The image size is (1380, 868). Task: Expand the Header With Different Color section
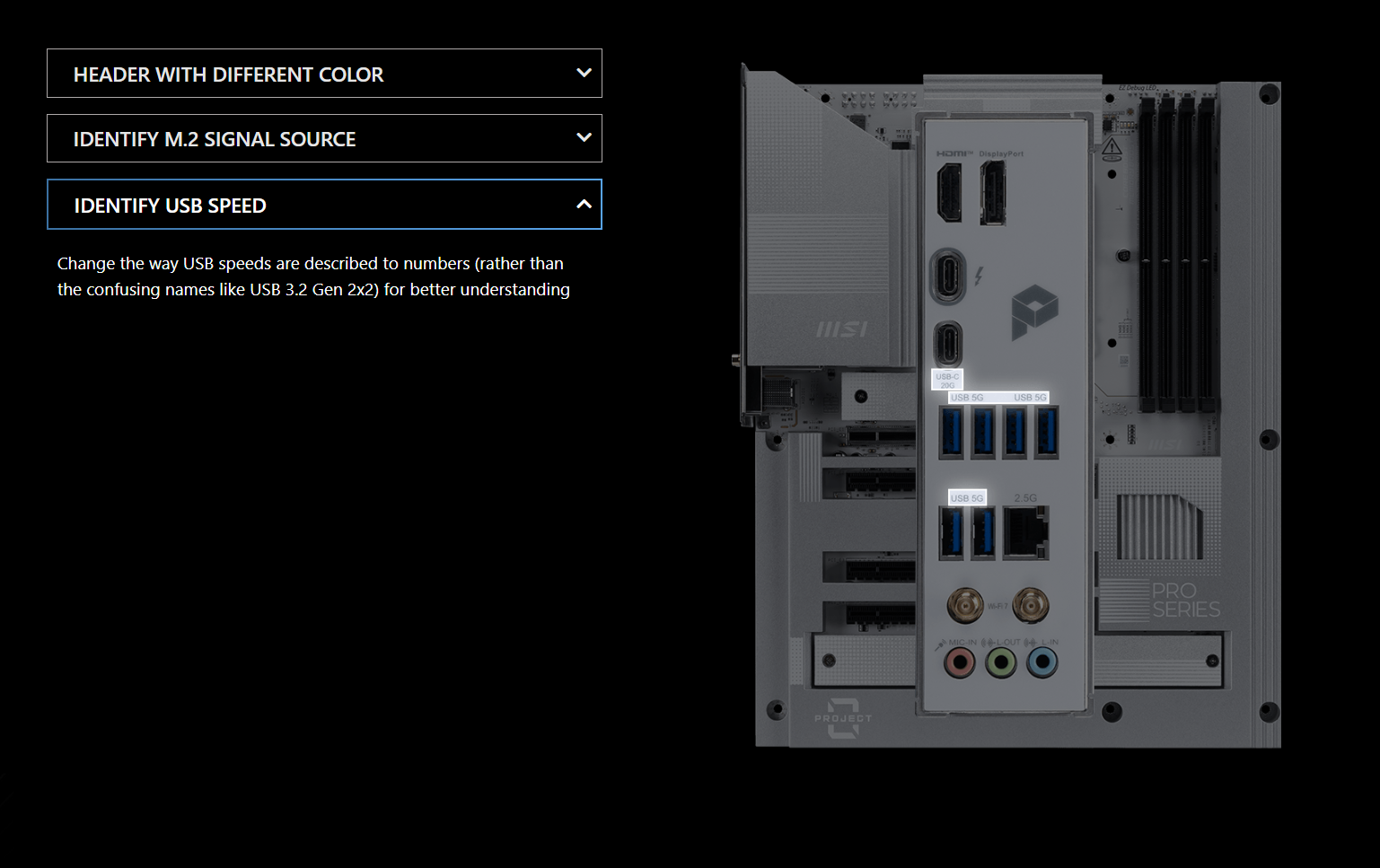[584, 74]
